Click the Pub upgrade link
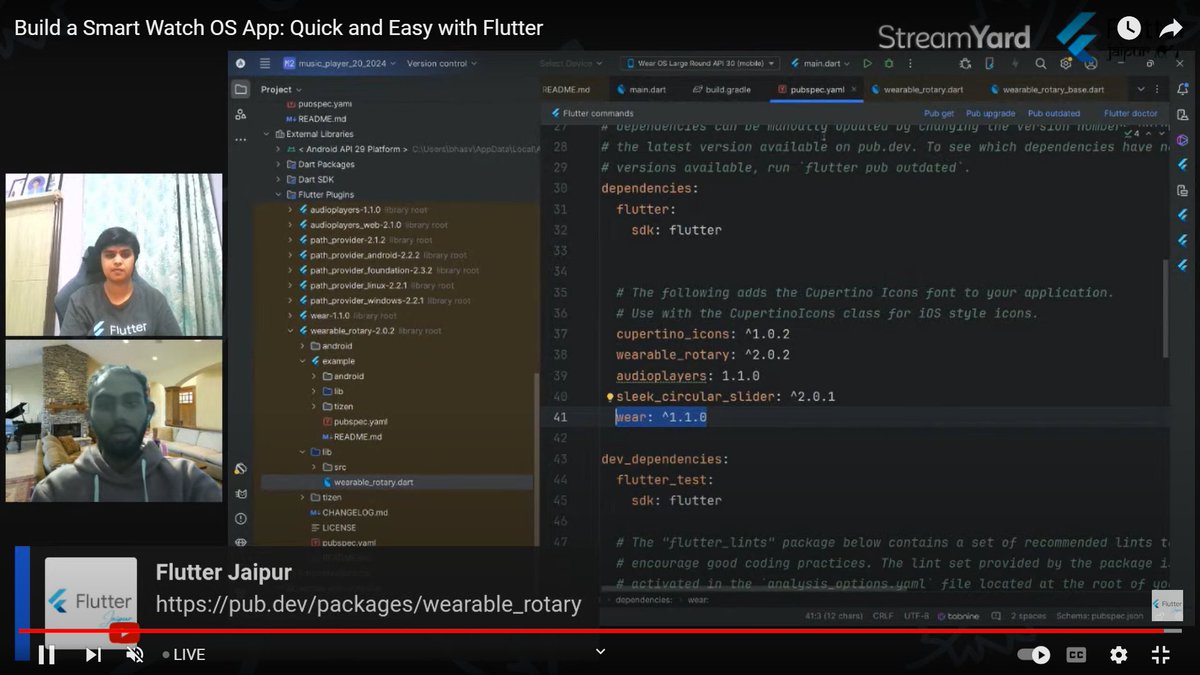 click(x=991, y=113)
